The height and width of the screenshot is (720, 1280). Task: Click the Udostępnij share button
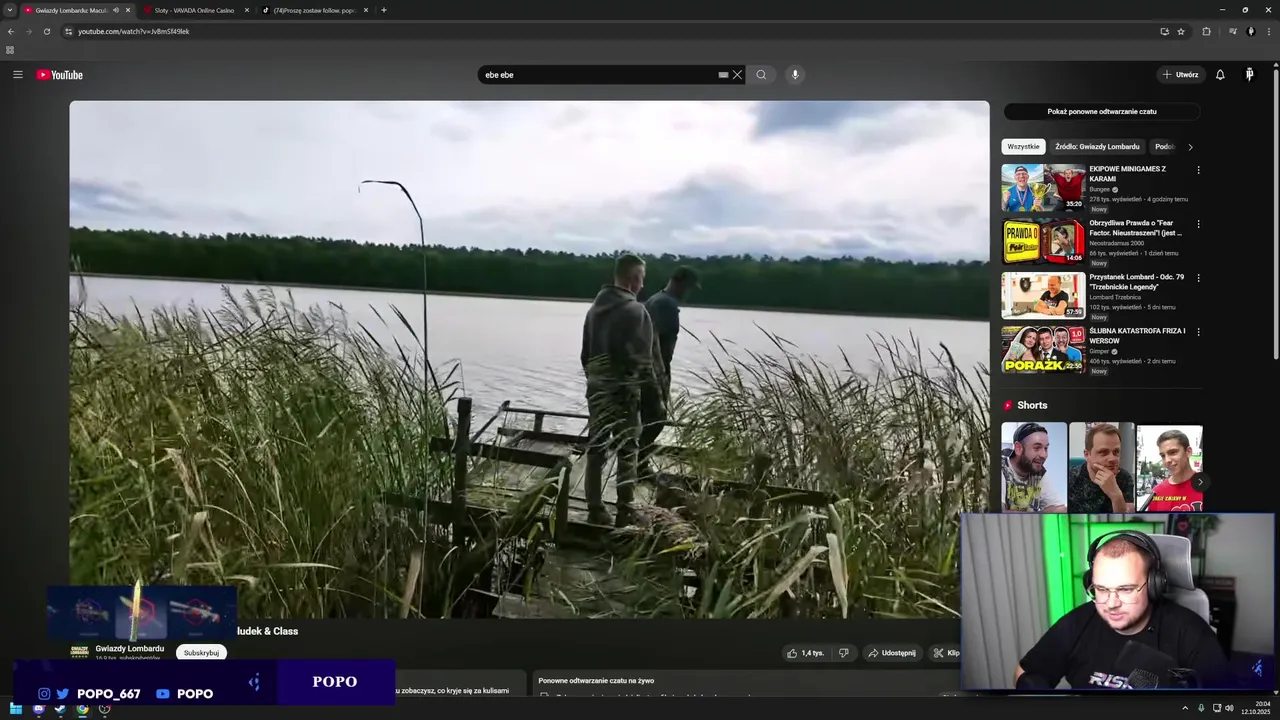(891, 653)
